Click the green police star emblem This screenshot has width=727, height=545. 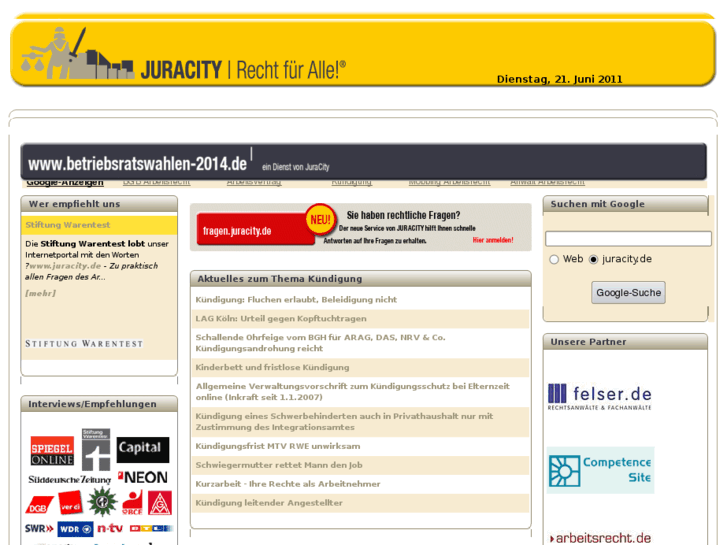[102, 501]
